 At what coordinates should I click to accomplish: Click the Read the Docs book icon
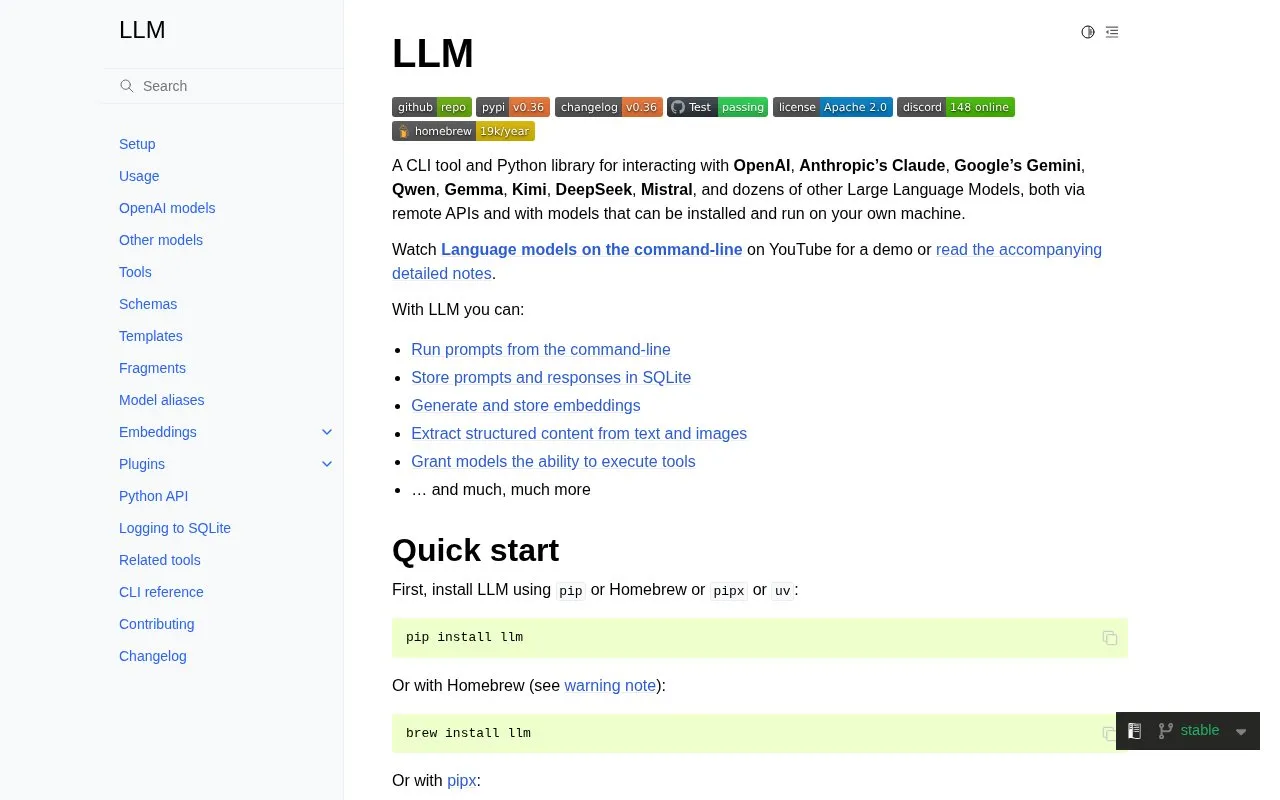[1135, 731]
